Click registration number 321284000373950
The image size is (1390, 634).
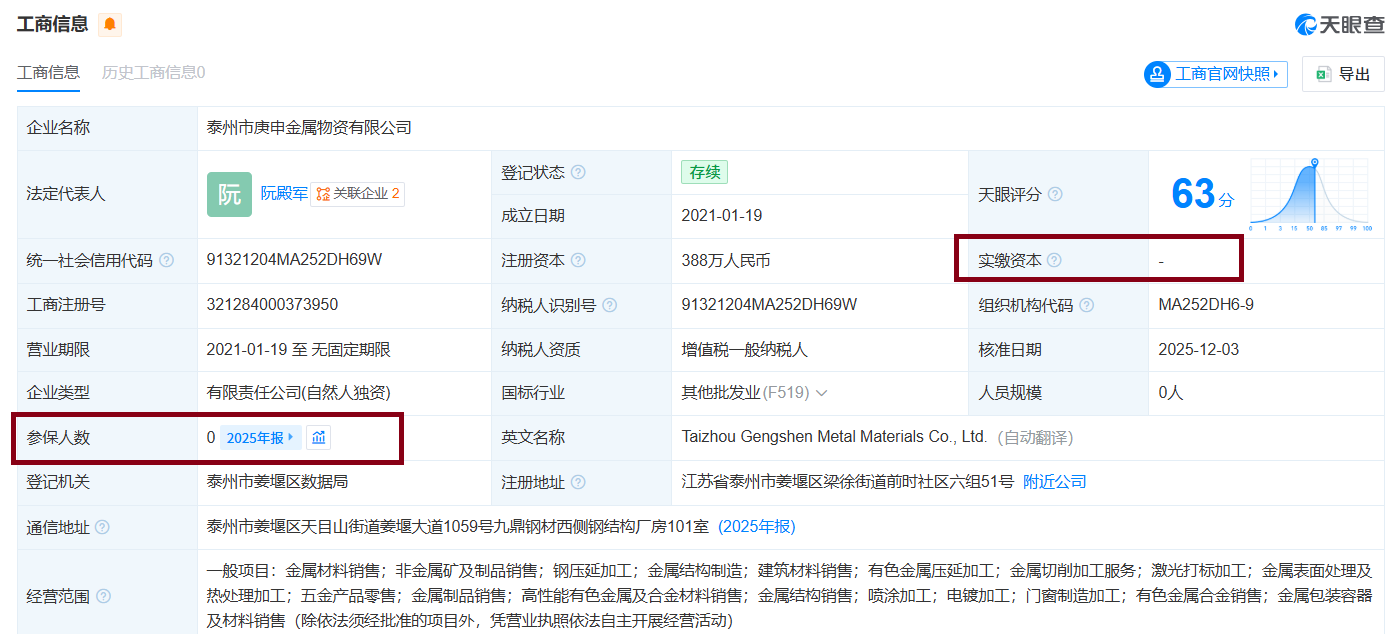pos(272,304)
